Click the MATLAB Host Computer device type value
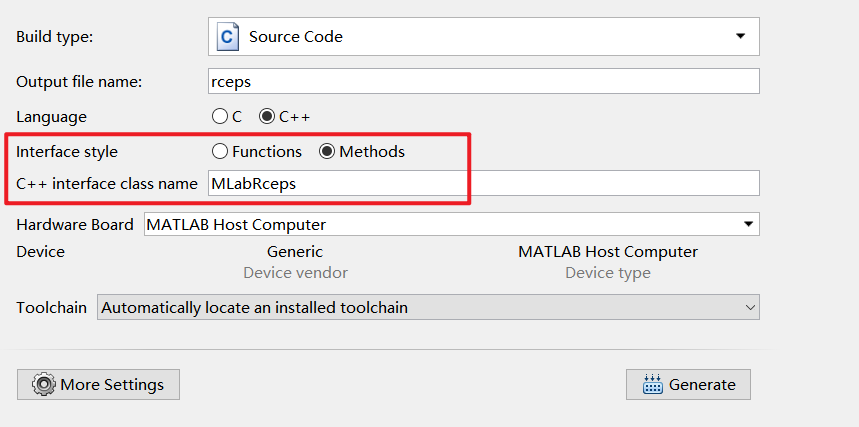The height and width of the screenshot is (427, 859). (607, 252)
